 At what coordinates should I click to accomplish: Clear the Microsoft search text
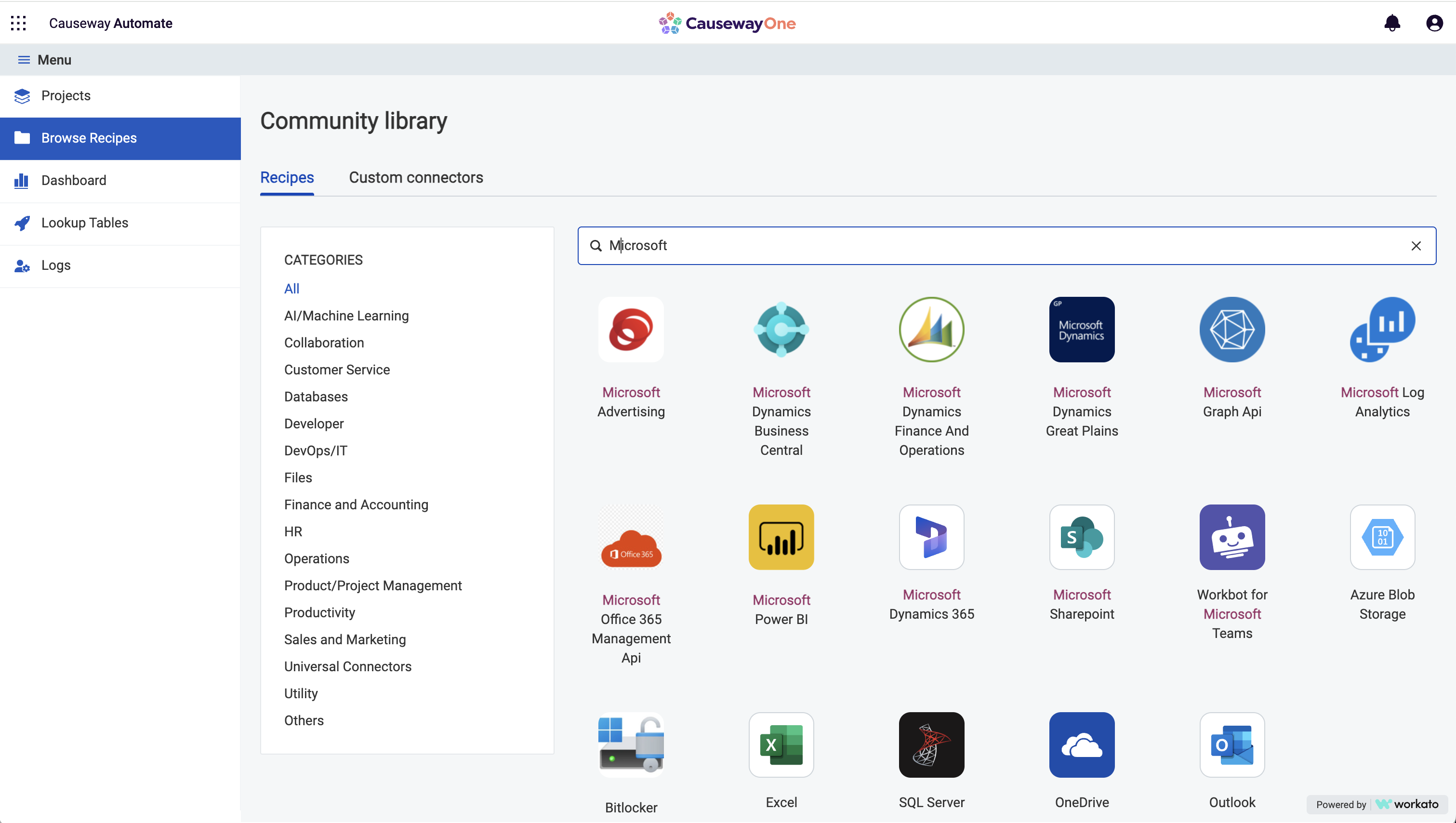click(1416, 246)
